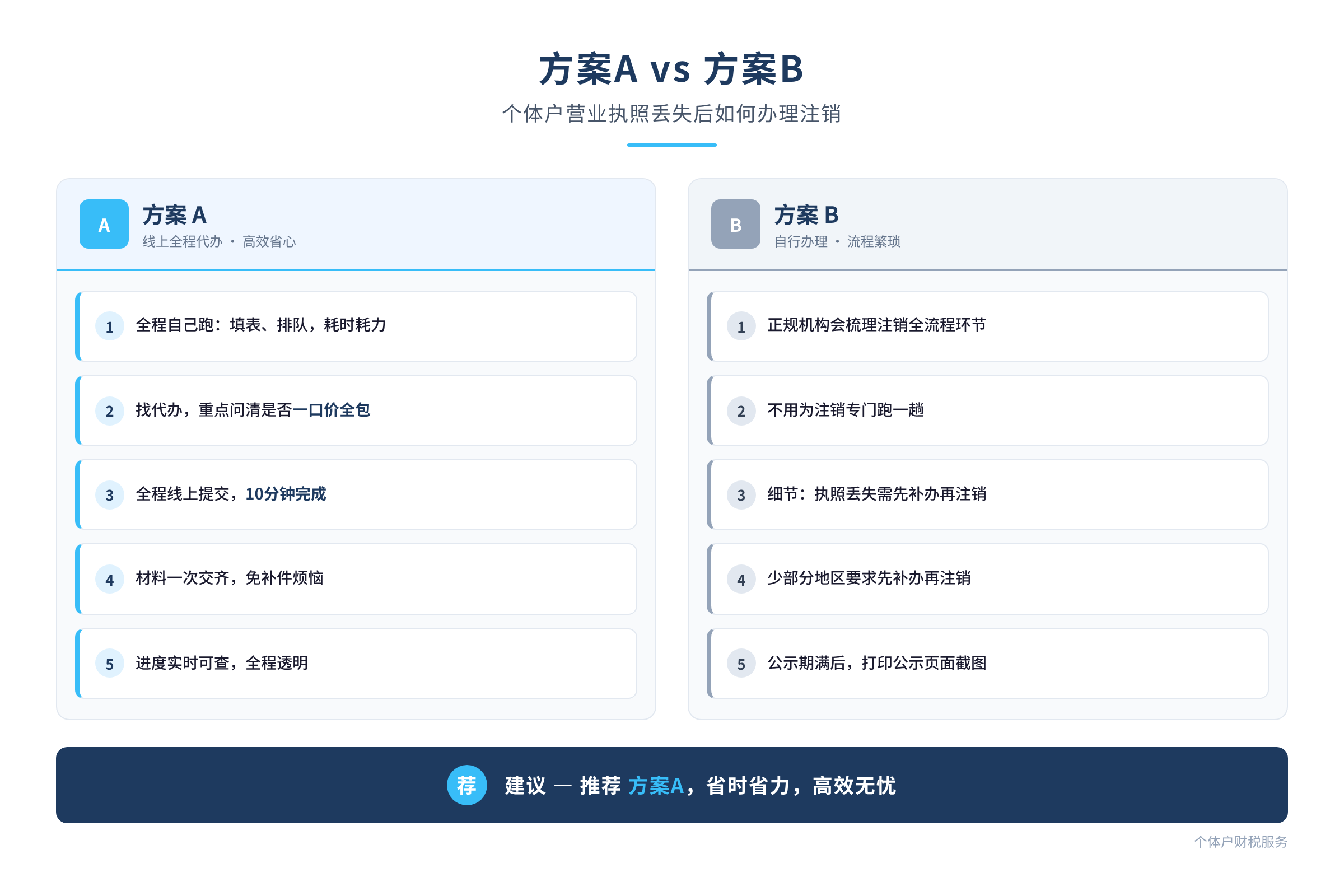Click the round '荐' recommendation badge
Viewport: 1344px width, 896px height.
pyautogui.click(x=467, y=785)
